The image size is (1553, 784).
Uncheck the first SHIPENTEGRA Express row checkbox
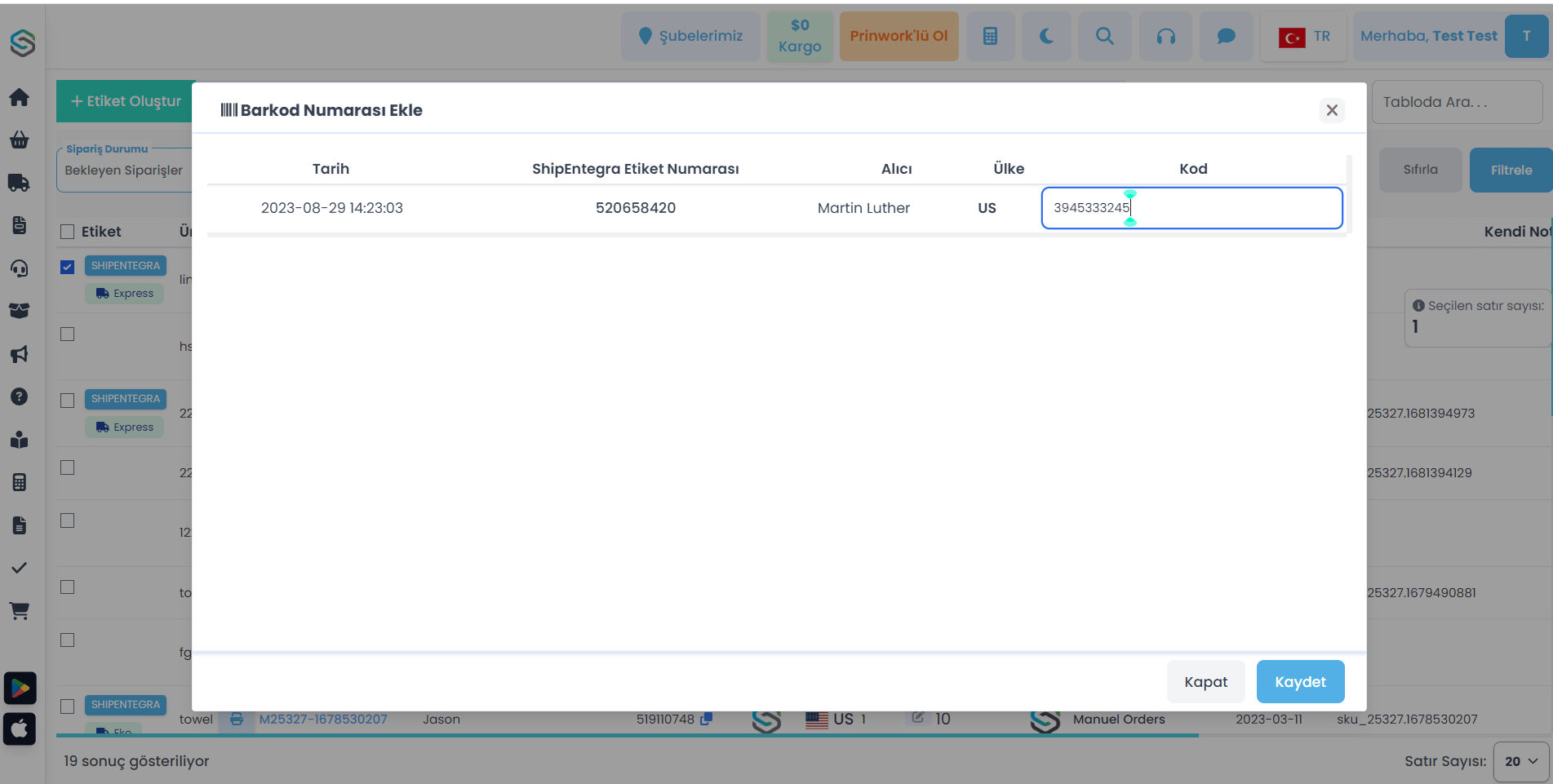coord(68,267)
